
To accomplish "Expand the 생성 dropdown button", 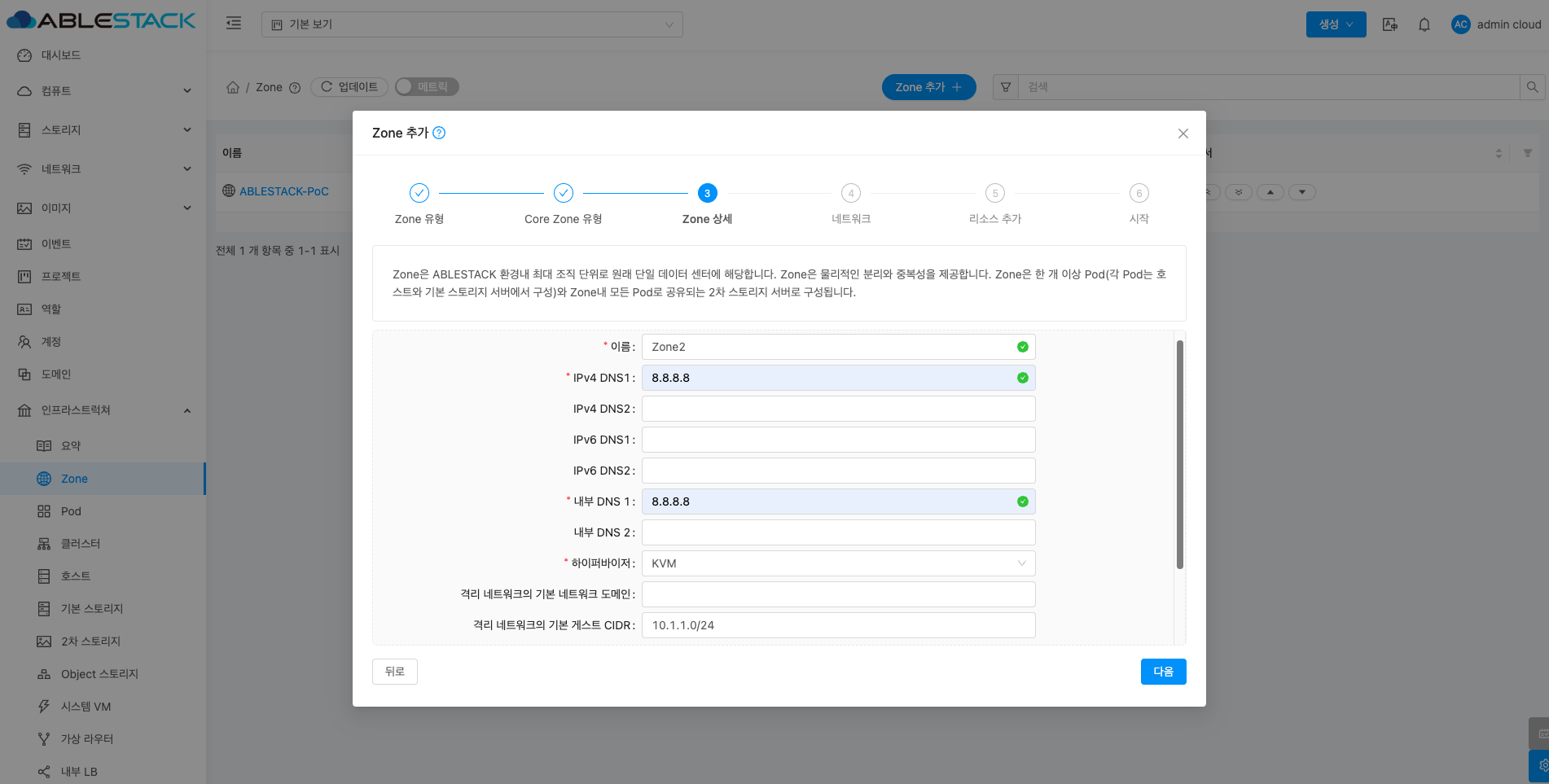I will (1336, 24).
